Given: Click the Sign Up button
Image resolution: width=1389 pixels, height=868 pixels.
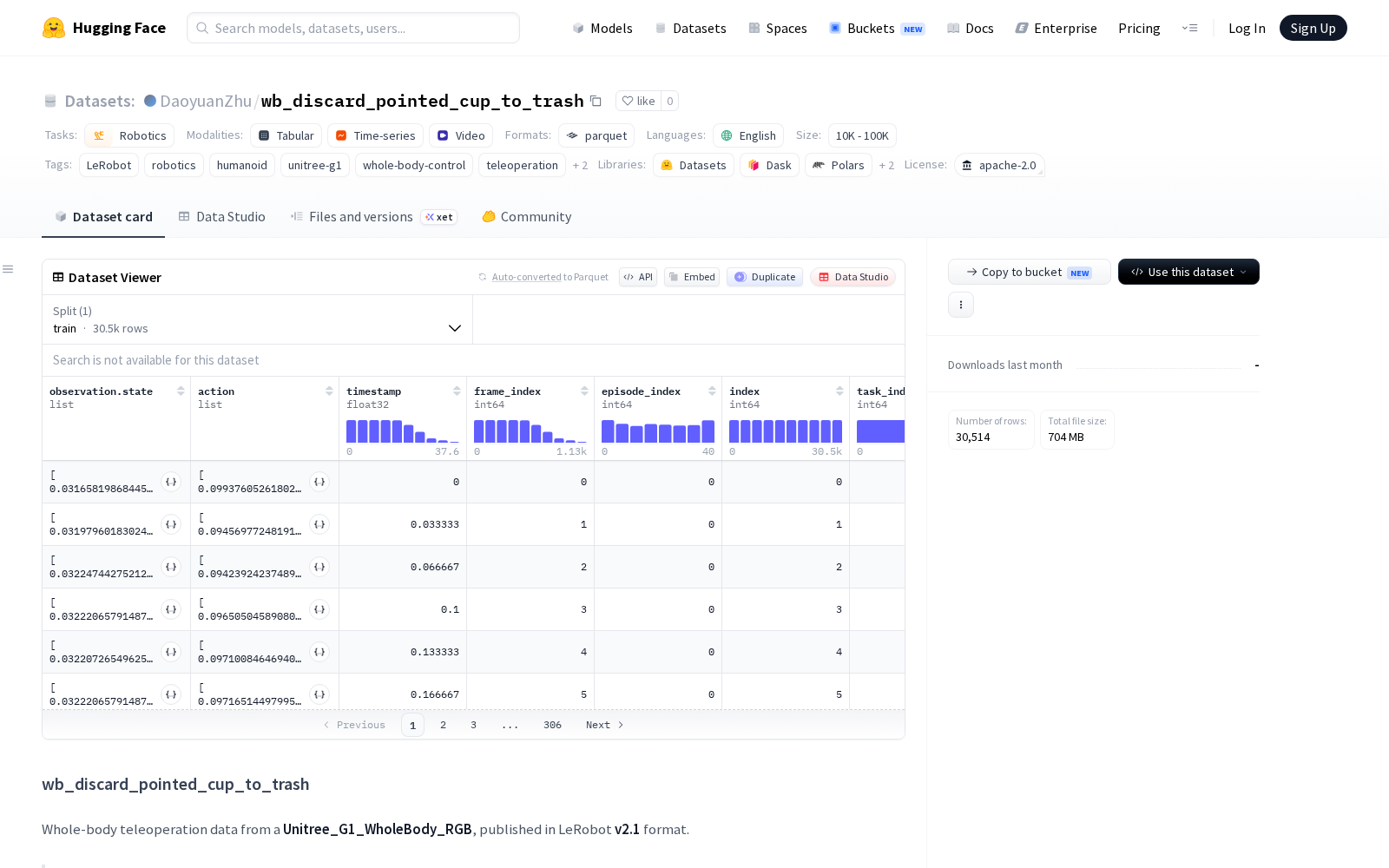Looking at the screenshot, I should 1313,28.
